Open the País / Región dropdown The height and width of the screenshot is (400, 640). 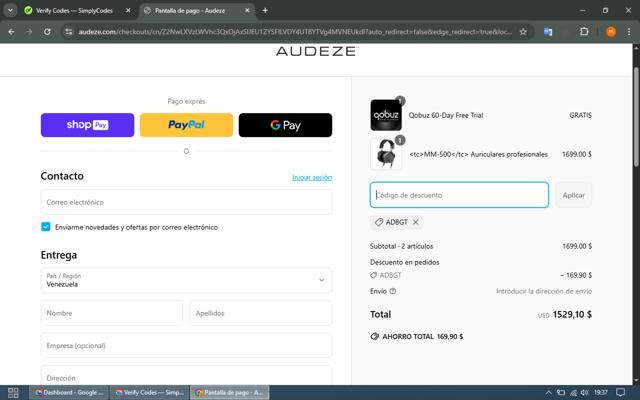pyautogui.click(x=186, y=280)
